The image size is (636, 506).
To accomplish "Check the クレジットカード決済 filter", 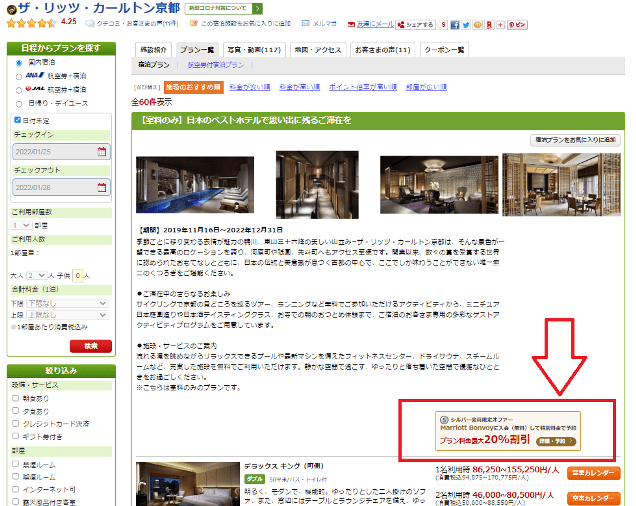I will (x=15, y=423).
